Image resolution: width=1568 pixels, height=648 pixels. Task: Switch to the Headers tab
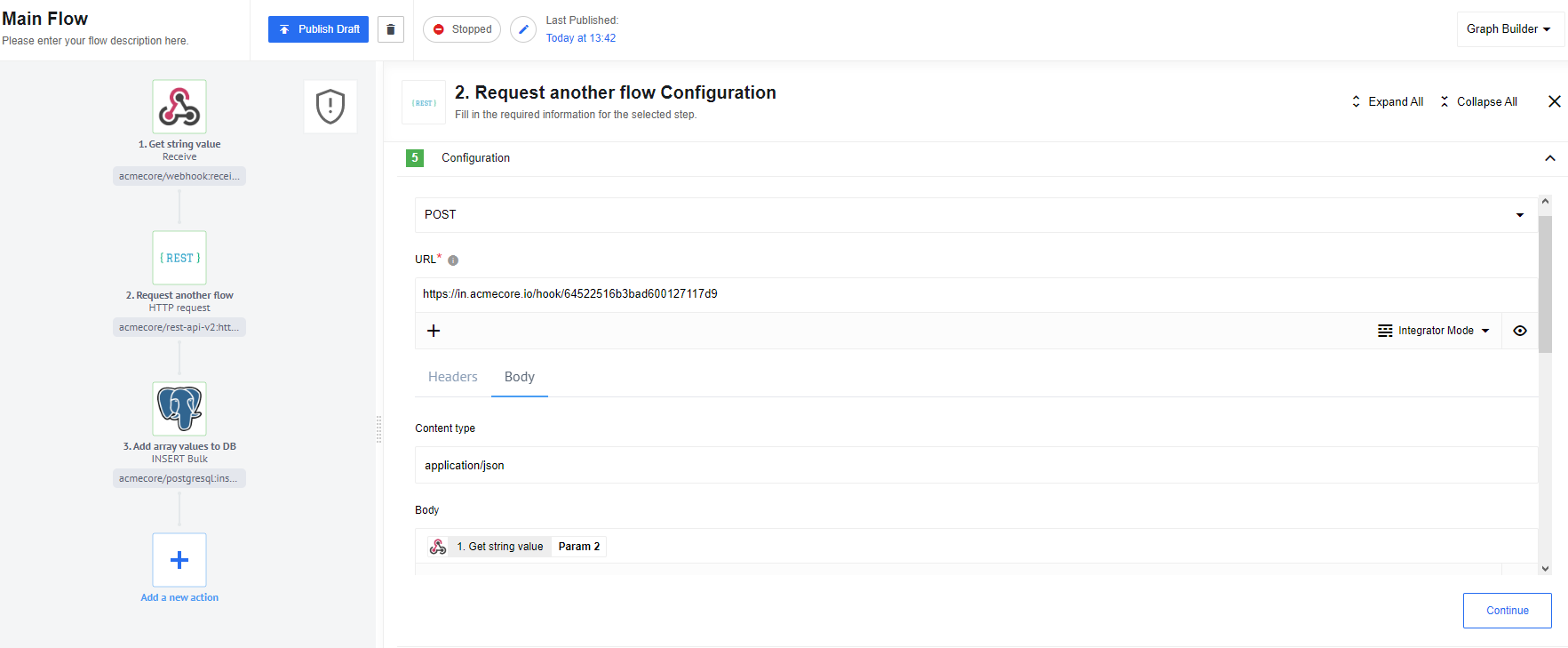(x=453, y=377)
